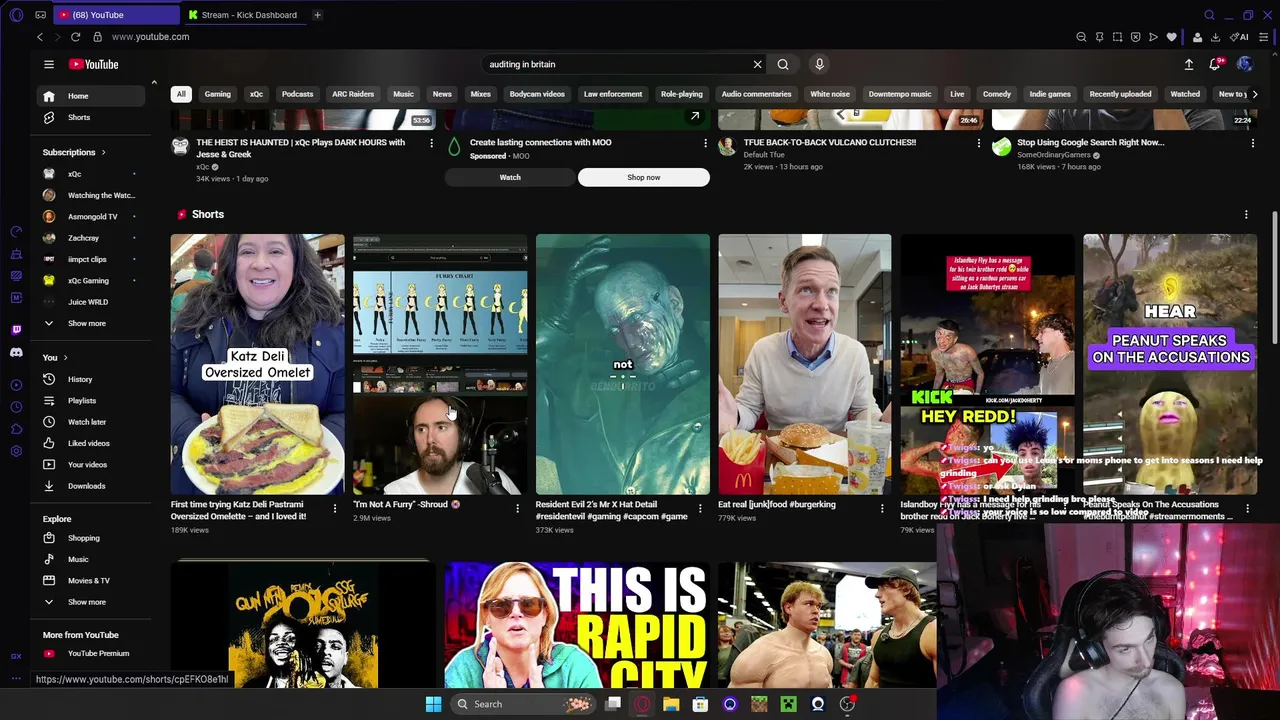
Task: Open Watch later in the sidebar
Action: pyautogui.click(x=92, y=422)
